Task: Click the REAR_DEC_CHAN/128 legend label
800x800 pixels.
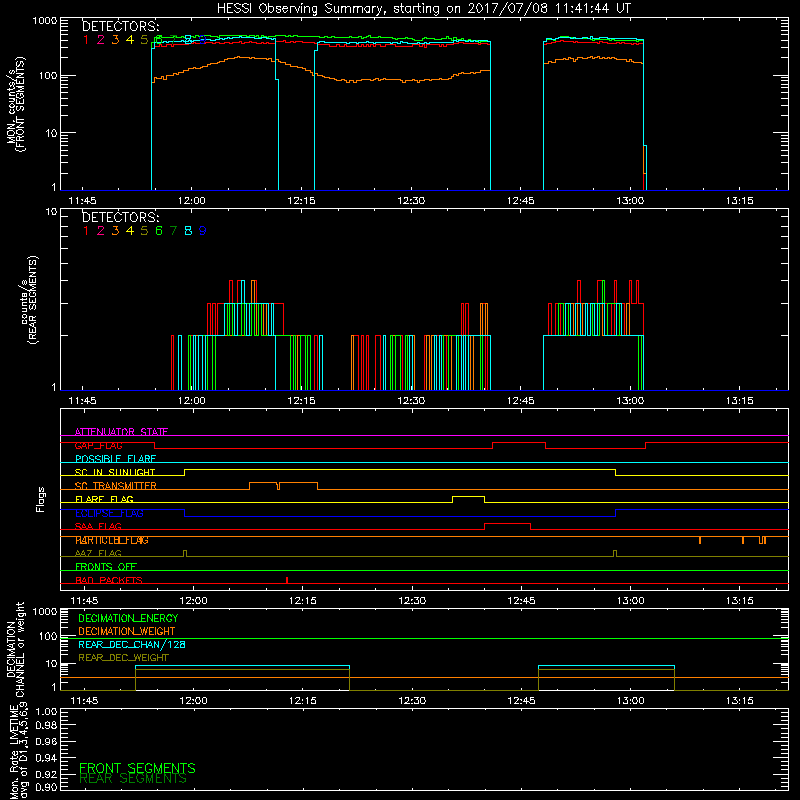Action: pos(132,644)
